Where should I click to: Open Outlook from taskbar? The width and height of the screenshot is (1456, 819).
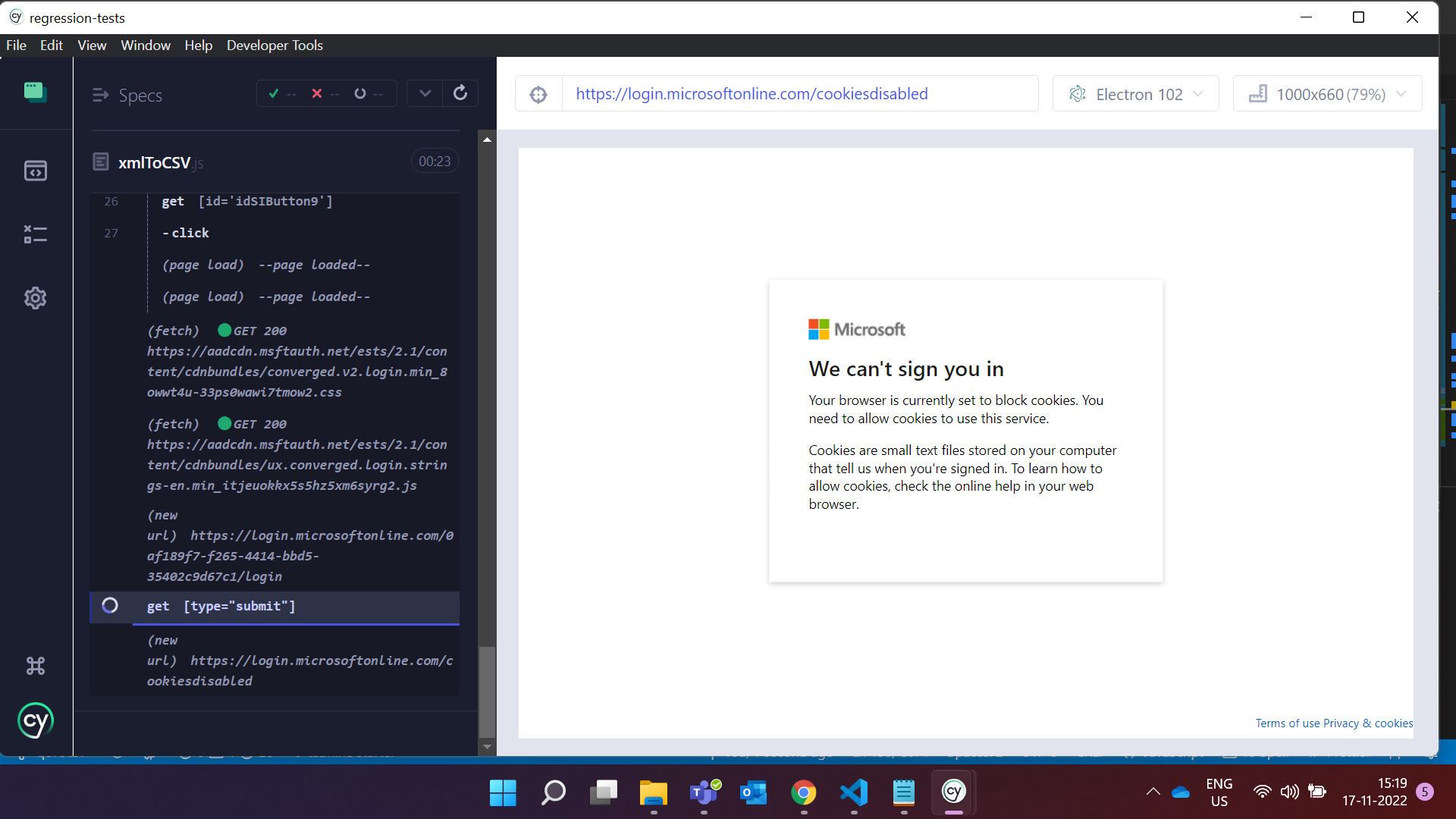pos(754,792)
